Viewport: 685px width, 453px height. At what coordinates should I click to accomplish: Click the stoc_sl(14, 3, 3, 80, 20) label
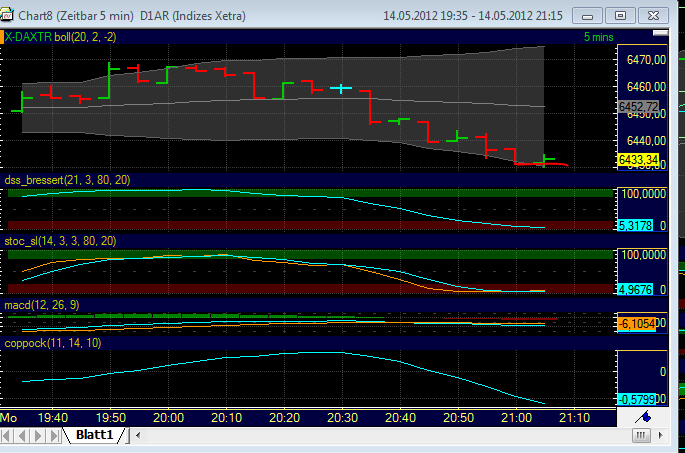60,241
